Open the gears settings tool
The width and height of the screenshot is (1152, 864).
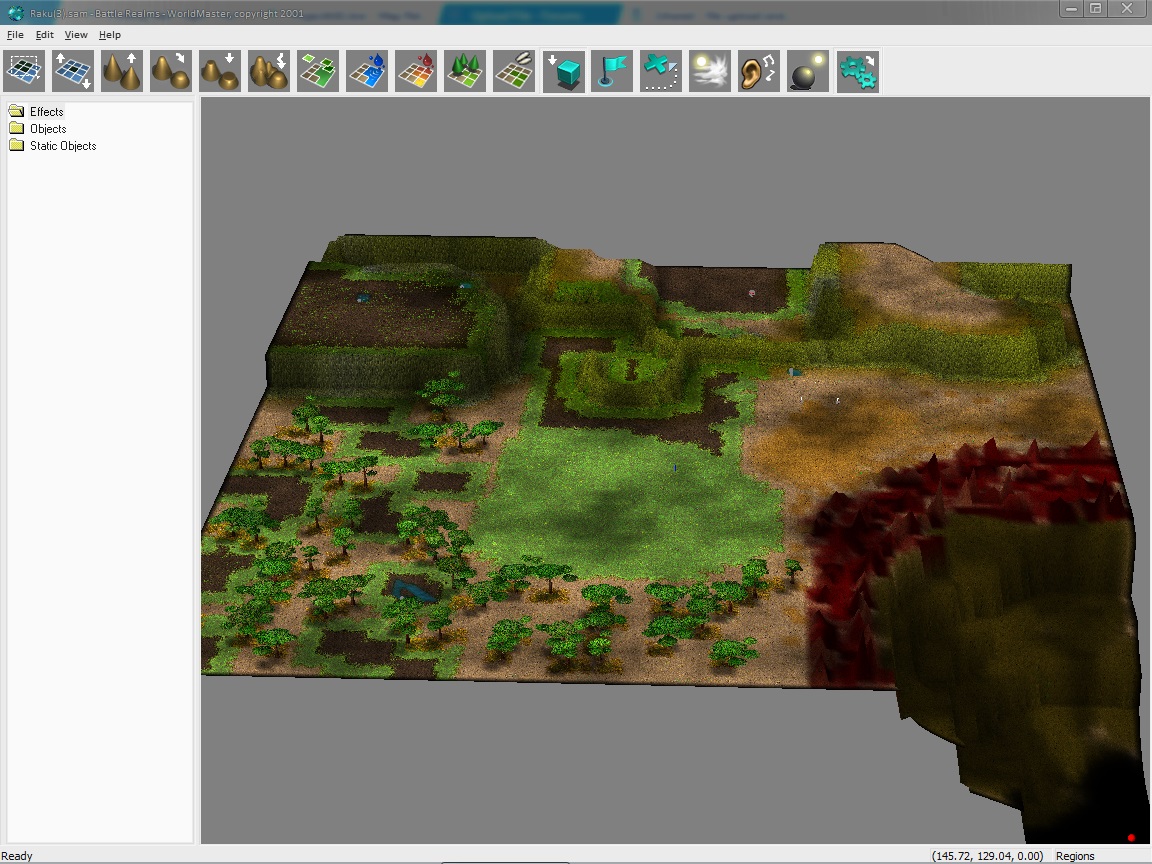(857, 71)
